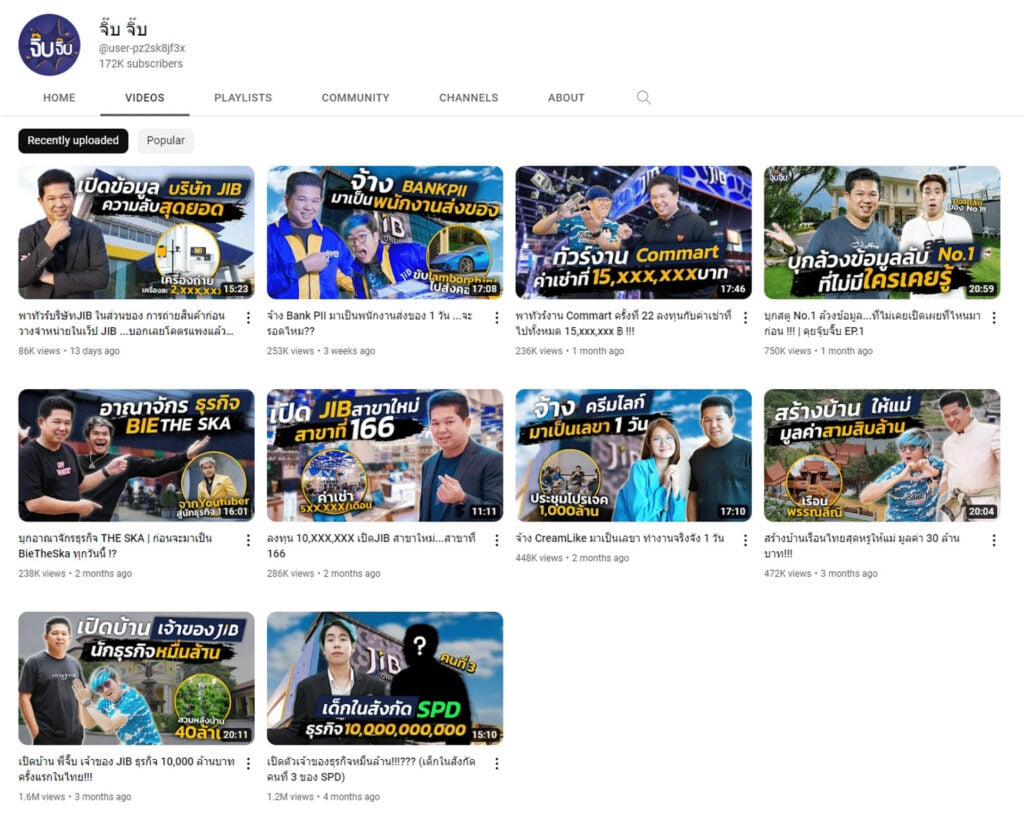The height and width of the screenshot is (817, 1024).
Task: Click the 172K subscribers text
Action: [x=140, y=64]
